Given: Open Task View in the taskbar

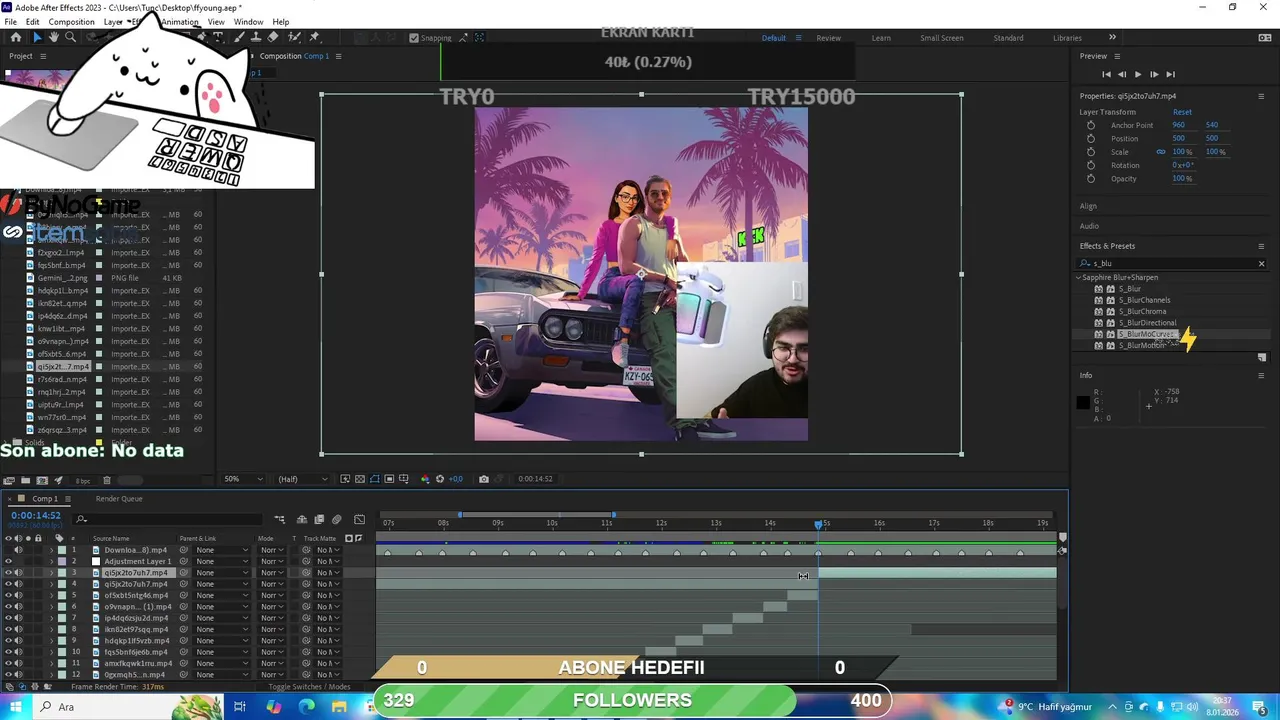Looking at the screenshot, I should click(240, 707).
